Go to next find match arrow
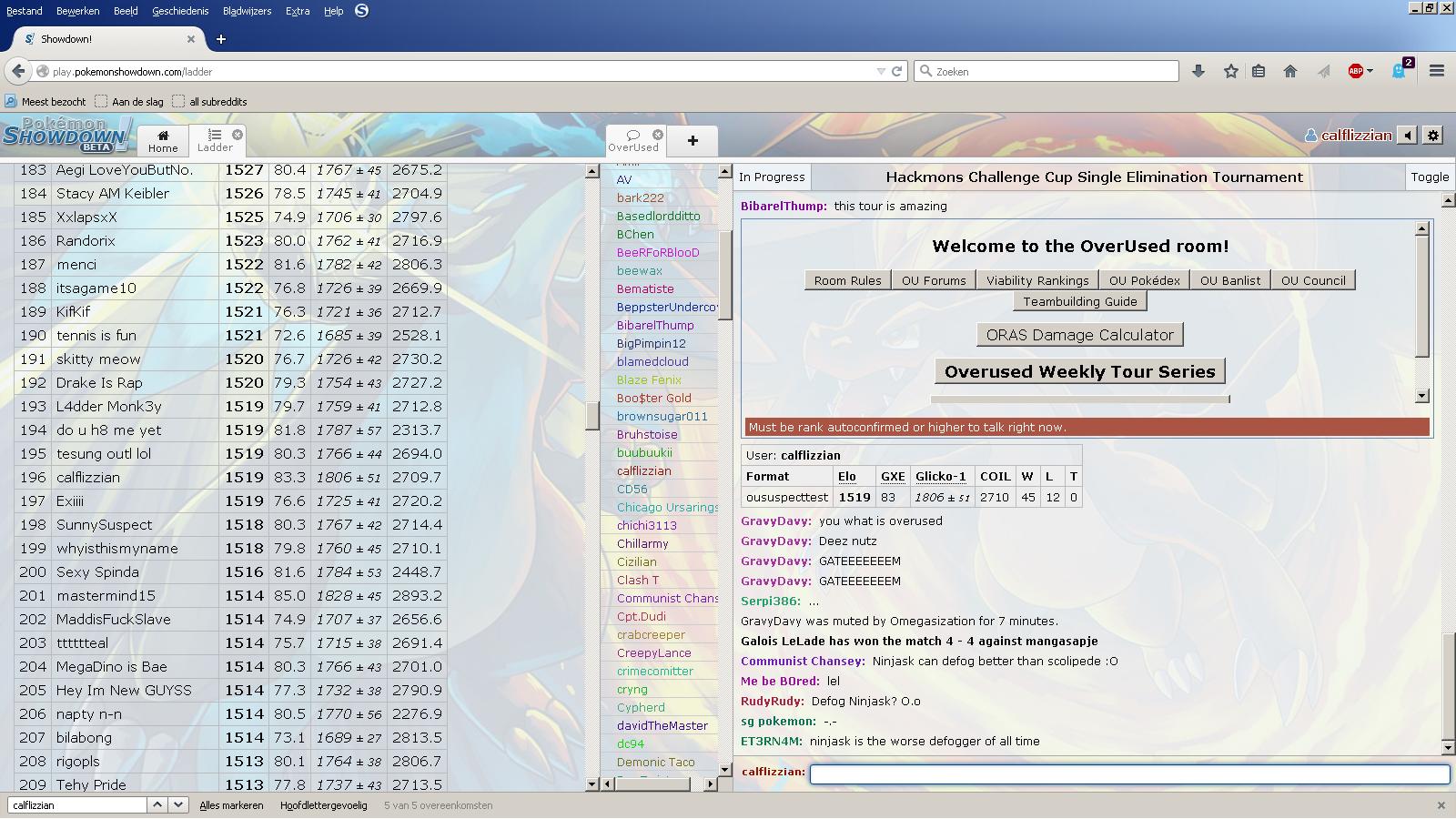The width and height of the screenshot is (1456, 819). tap(178, 804)
